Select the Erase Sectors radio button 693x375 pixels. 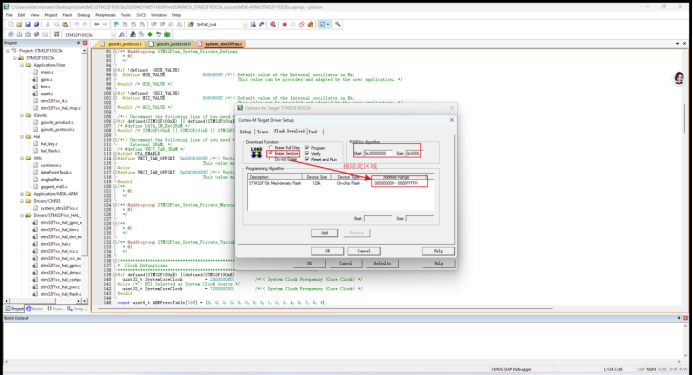pos(271,153)
